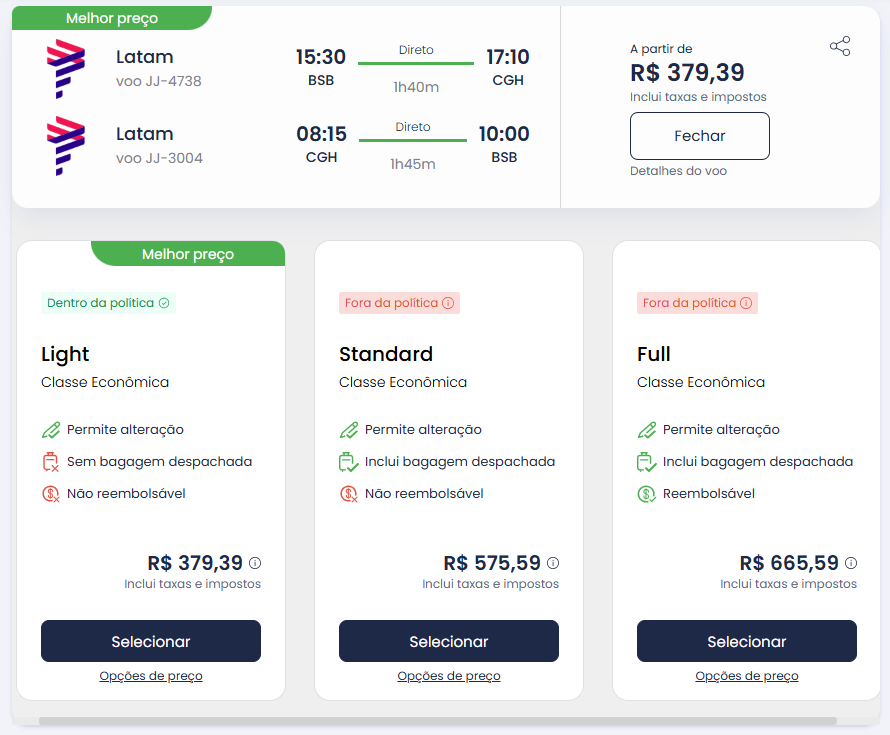Click the Detalhes do voo link

pyautogui.click(x=678, y=171)
